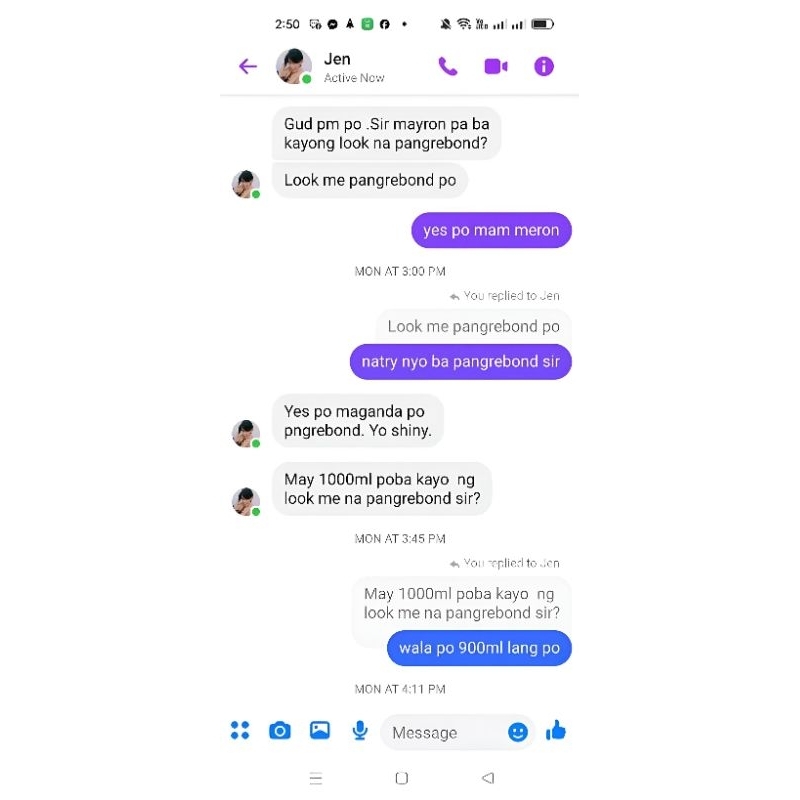Tap Jen's name in the header

coord(337,59)
